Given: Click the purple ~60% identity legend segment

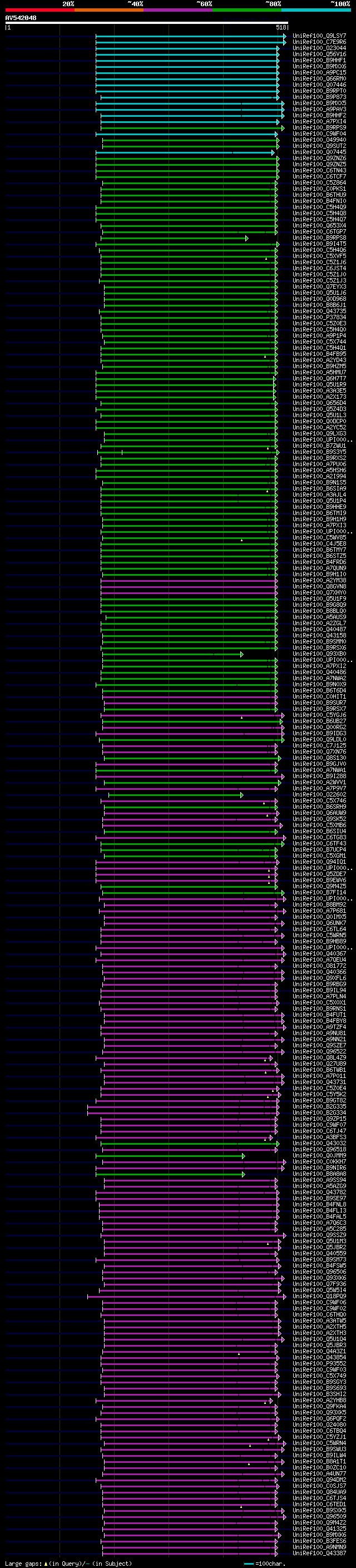Looking at the screenshot, I should (x=179, y=10).
